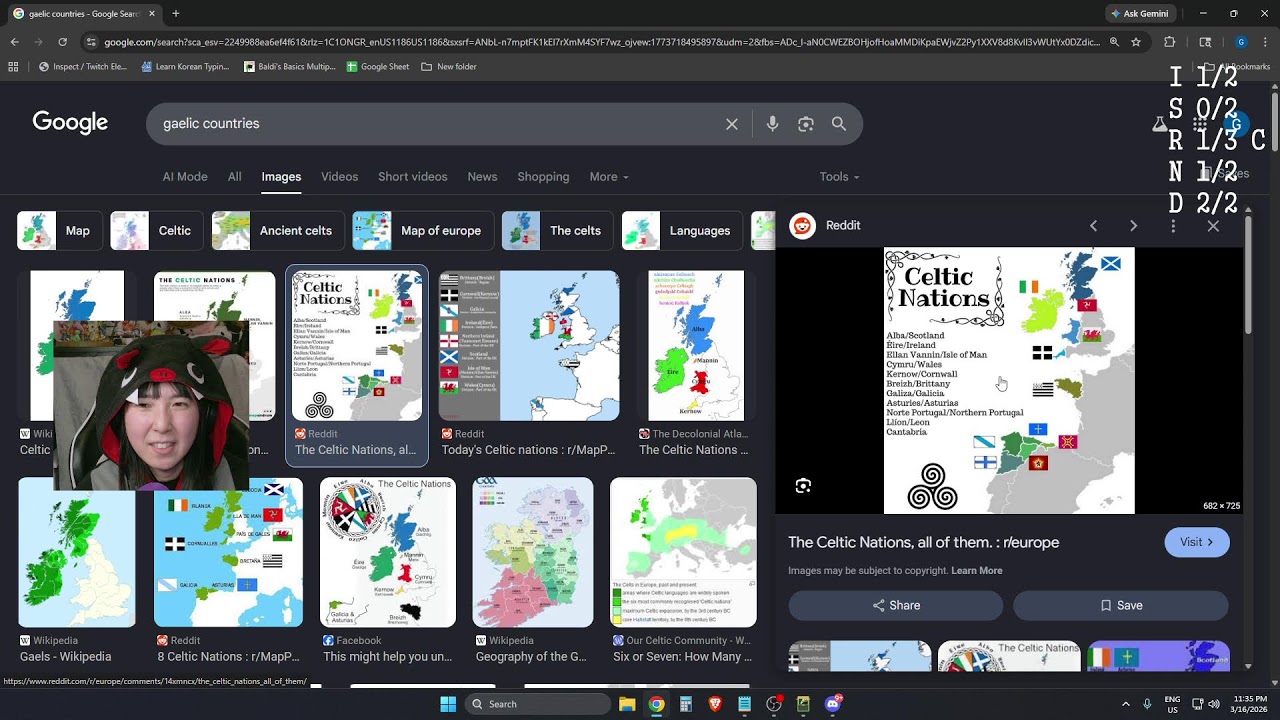Go to the Google homepage logo
The height and width of the screenshot is (720, 1280).
tap(70, 123)
